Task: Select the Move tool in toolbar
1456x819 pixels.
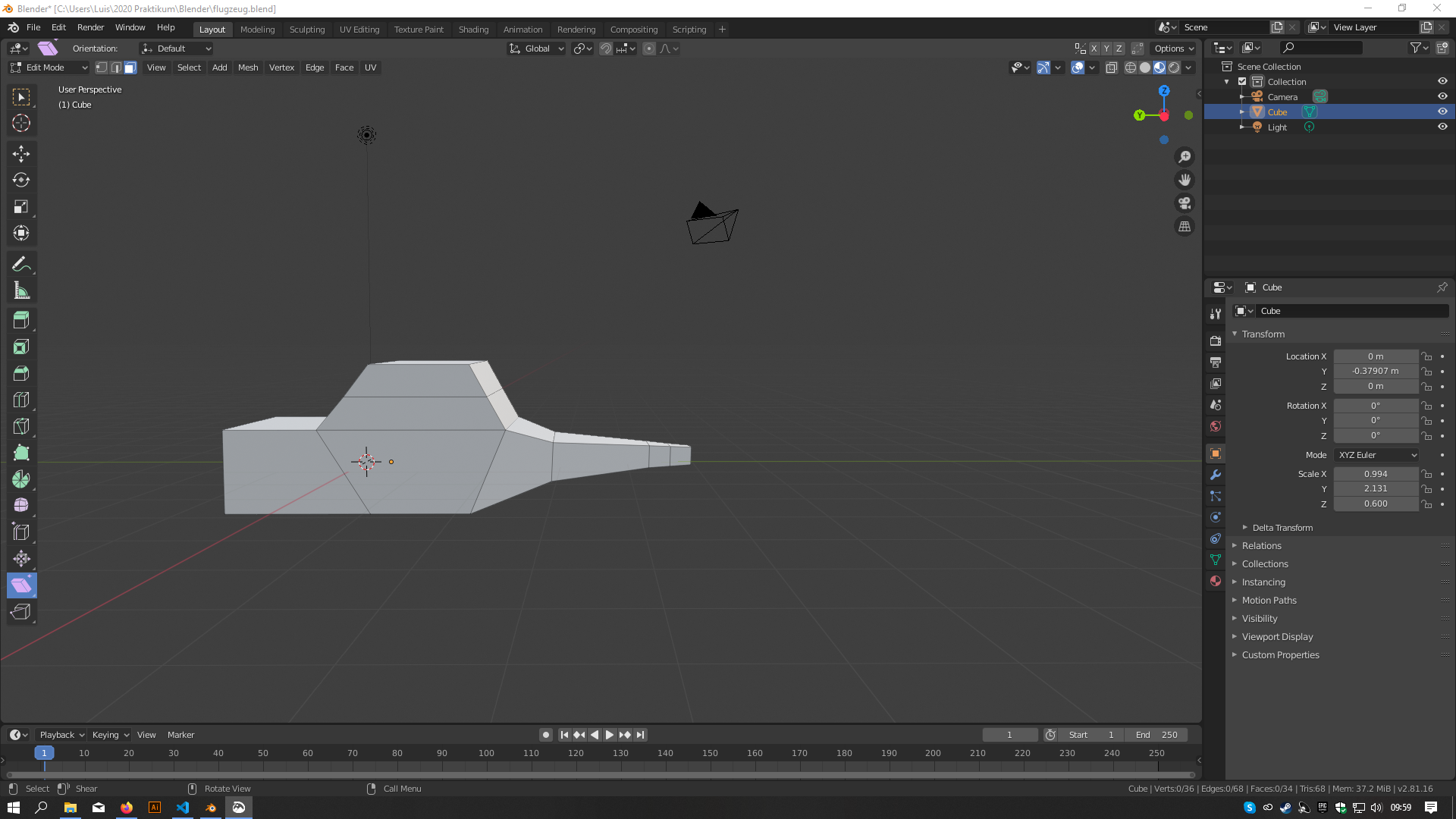Action: 21,154
